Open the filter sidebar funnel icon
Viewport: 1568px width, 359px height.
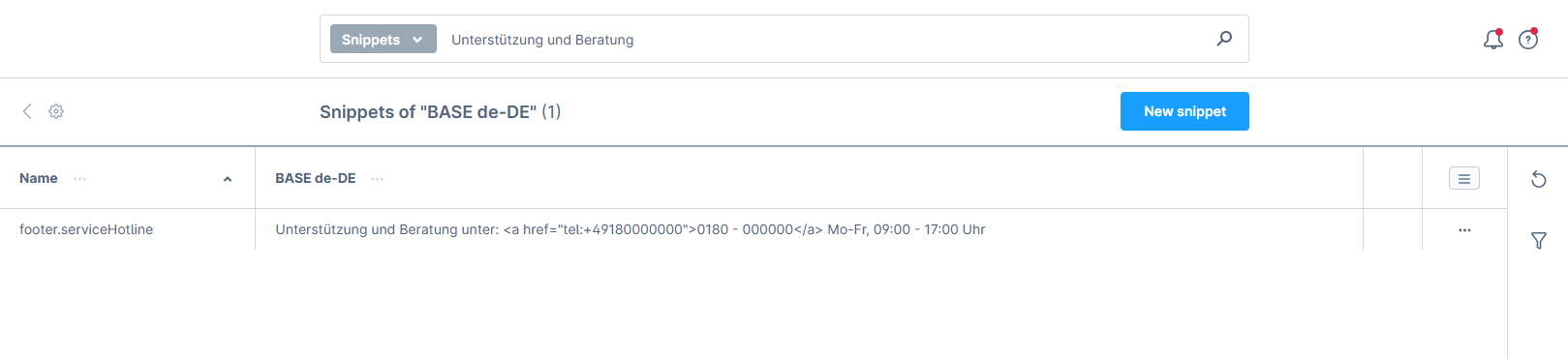pos(1538,240)
